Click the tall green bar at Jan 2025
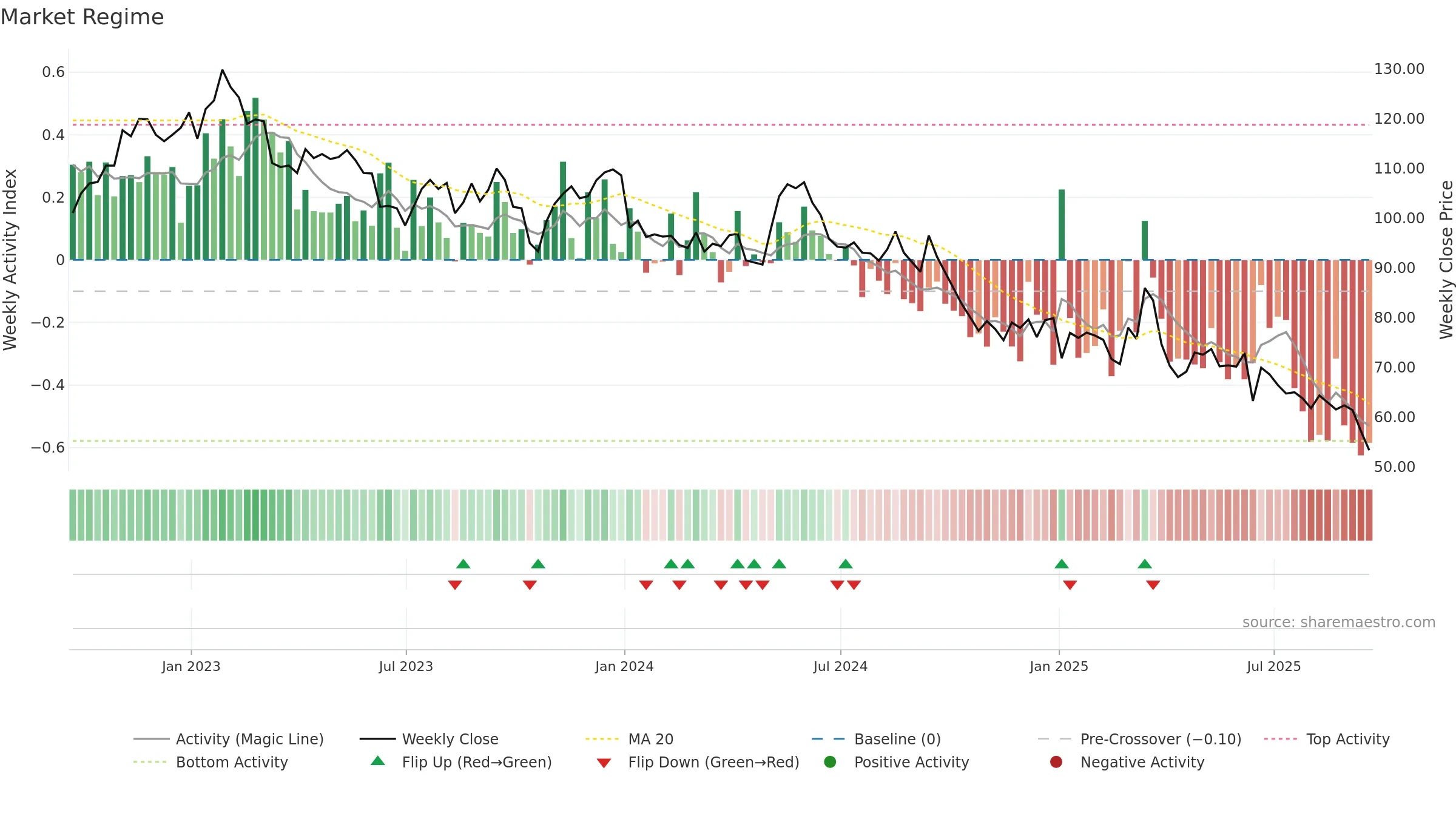This screenshot has height=819, width=1456. (x=1062, y=224)
